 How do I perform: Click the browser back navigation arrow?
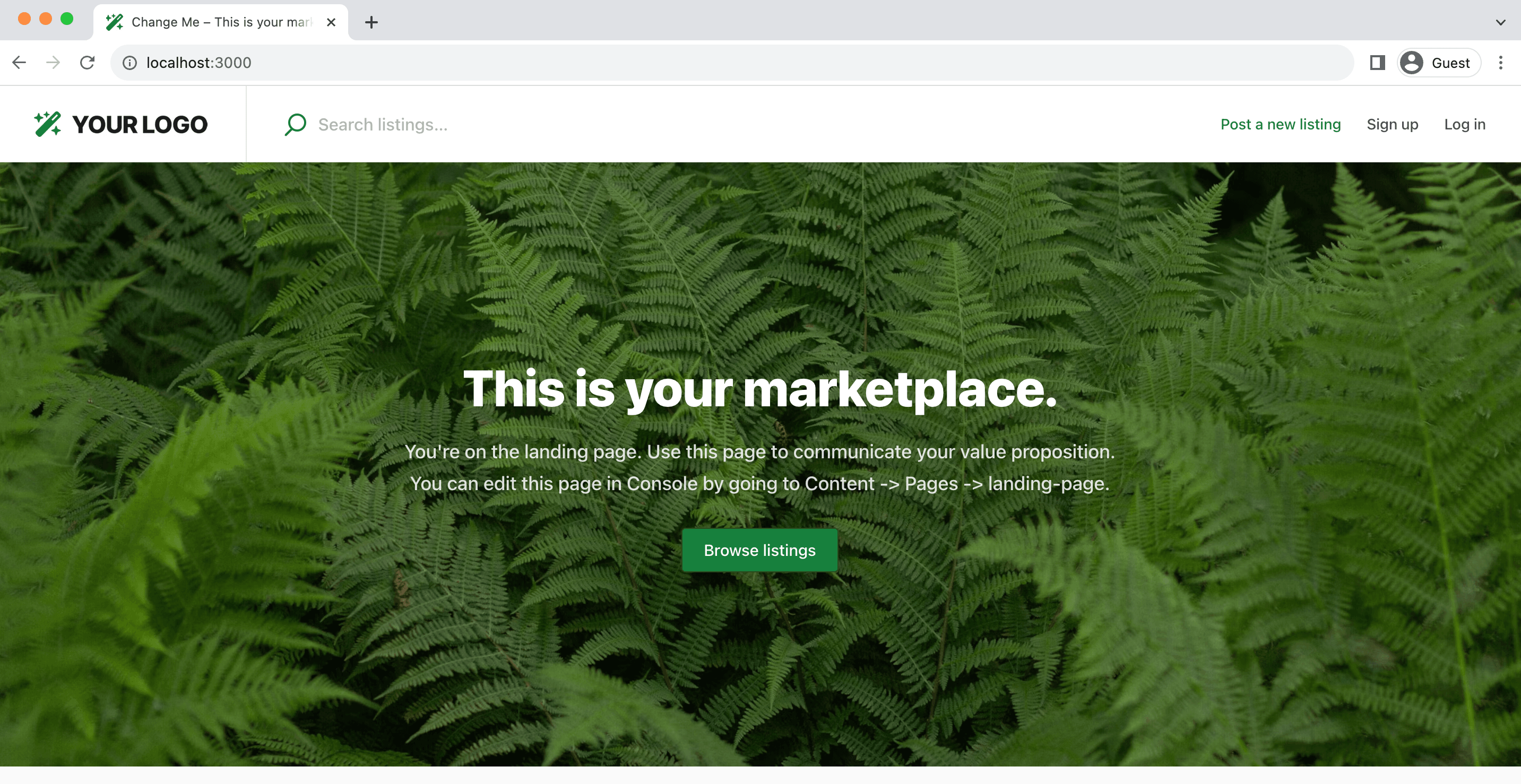pos(19,63)
